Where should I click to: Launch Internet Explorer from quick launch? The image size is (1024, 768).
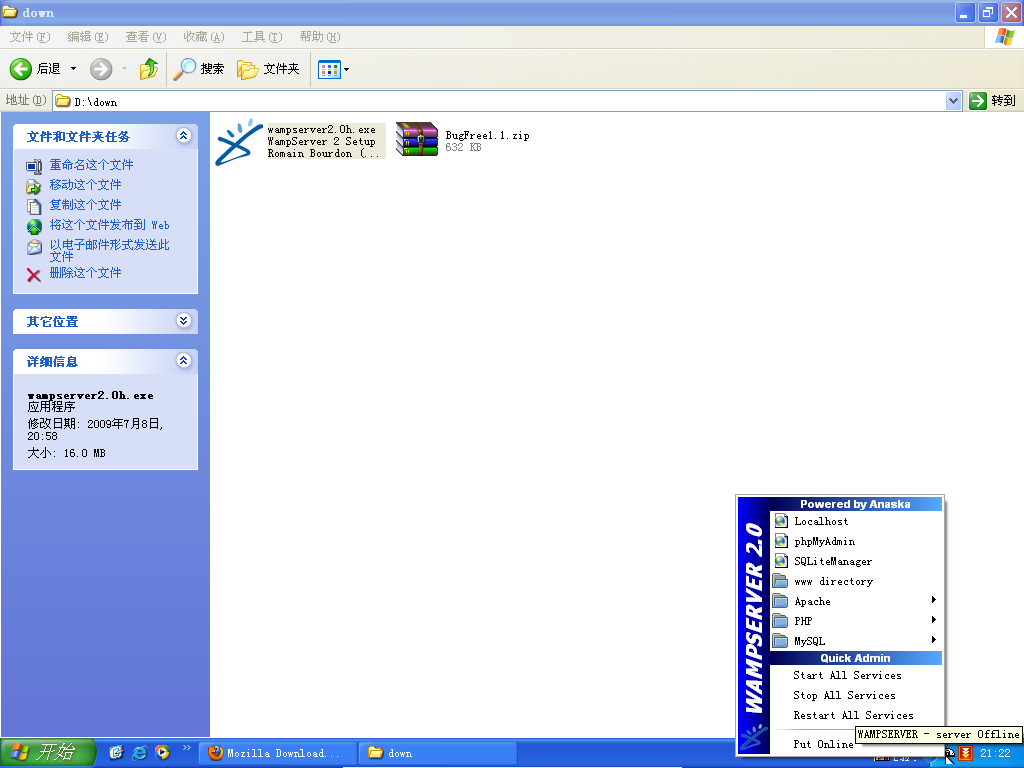tap(140, 753)
